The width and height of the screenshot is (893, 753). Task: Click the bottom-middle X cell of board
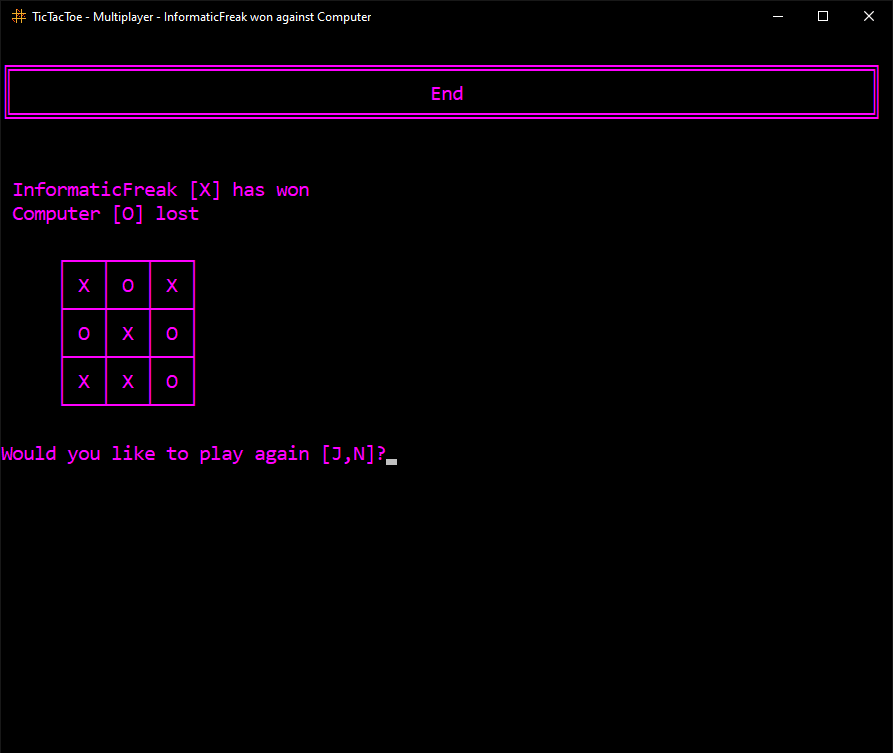click(128, 382)
